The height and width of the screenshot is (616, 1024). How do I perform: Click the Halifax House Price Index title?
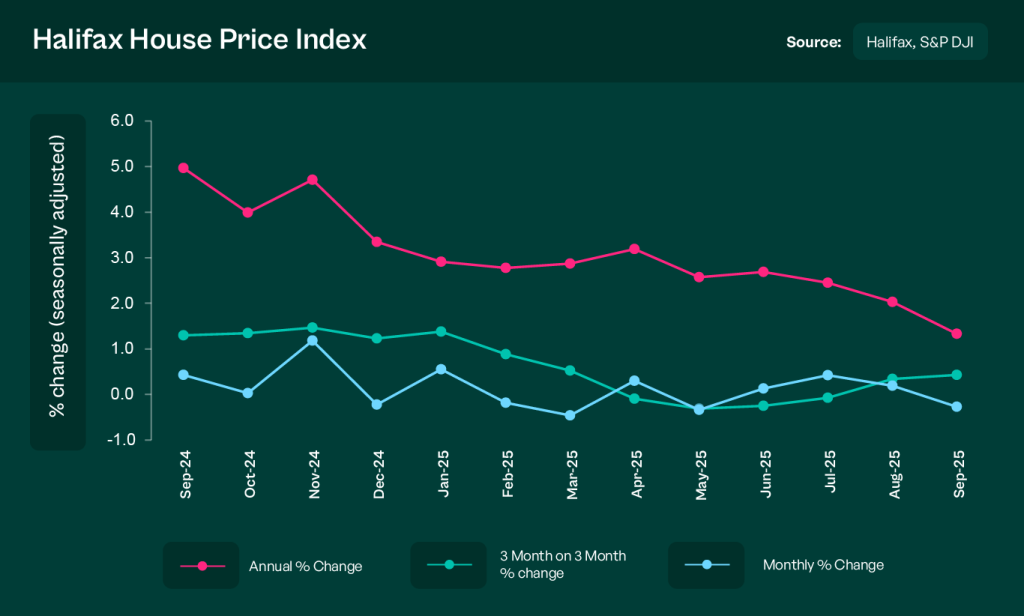[200, 40]
